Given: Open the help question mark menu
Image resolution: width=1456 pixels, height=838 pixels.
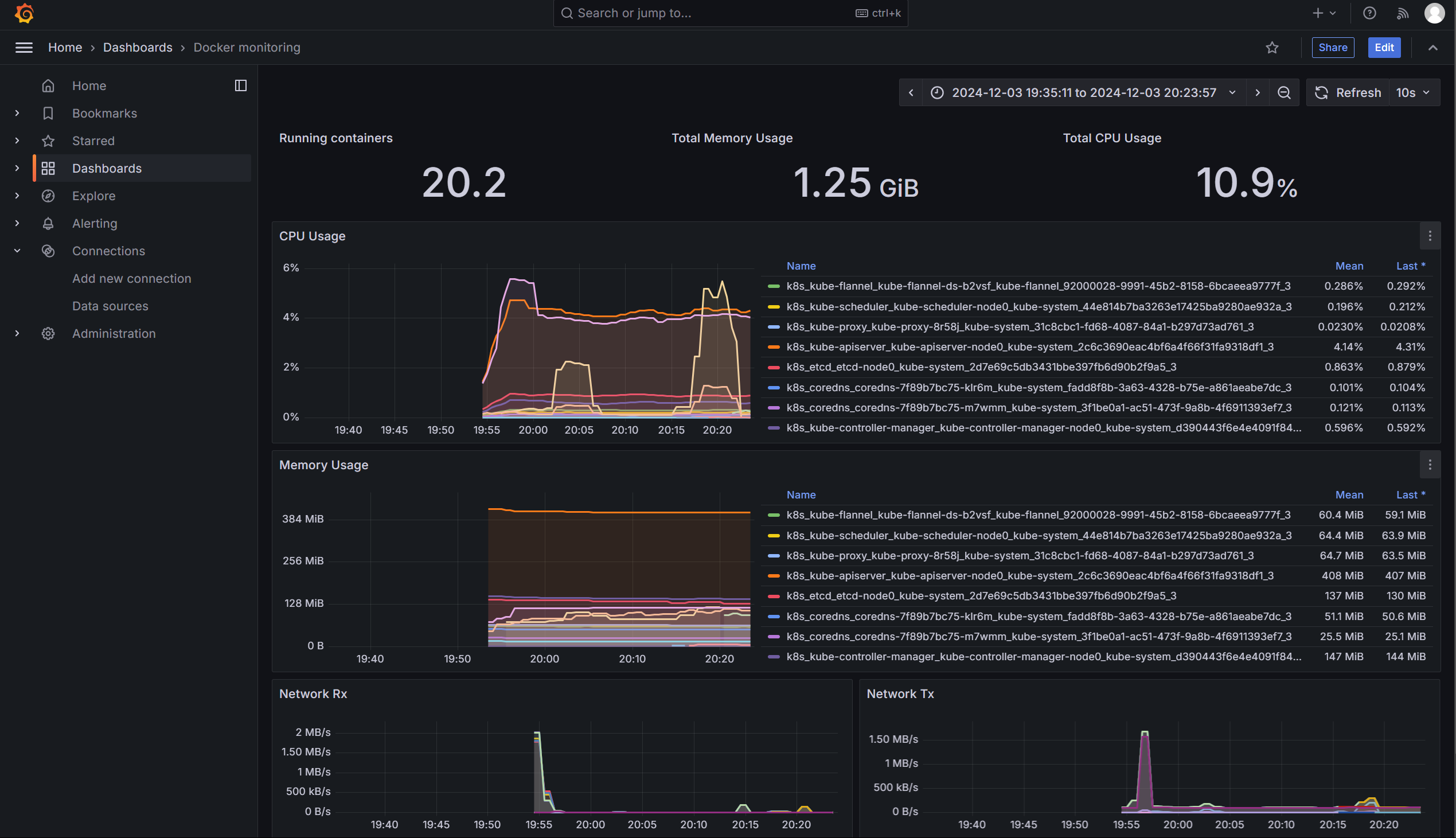Looking at the screenshot, I should (x=1369, y=13).
